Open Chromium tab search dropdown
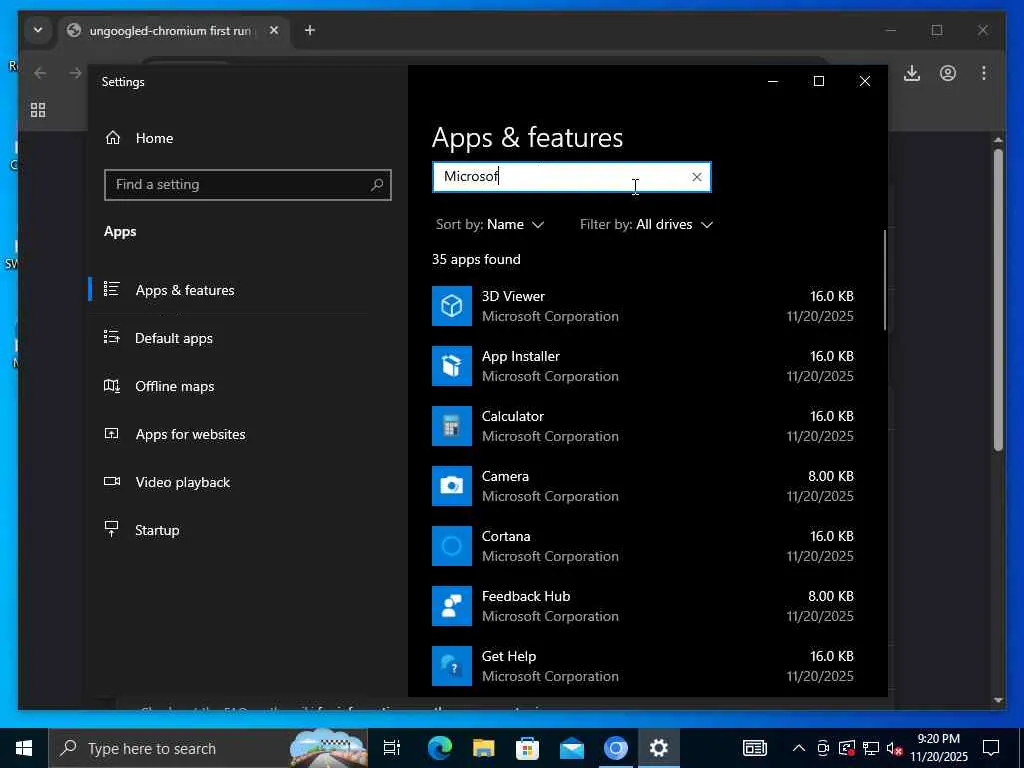 38,30
